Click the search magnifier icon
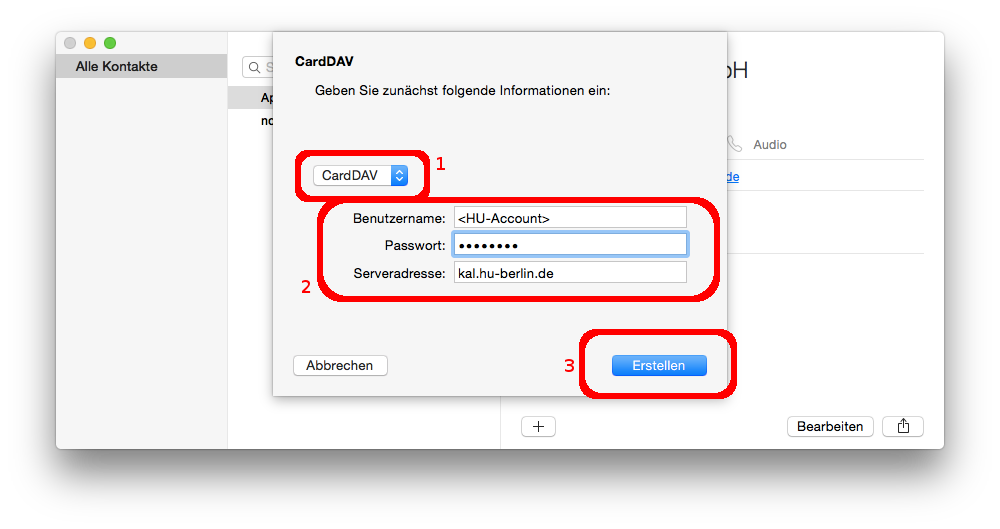The image size is (1000, 529). point(255,67)
